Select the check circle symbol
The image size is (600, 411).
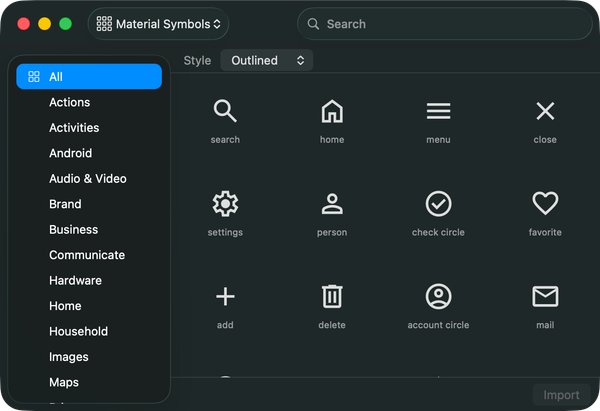[x=438, y=204]
